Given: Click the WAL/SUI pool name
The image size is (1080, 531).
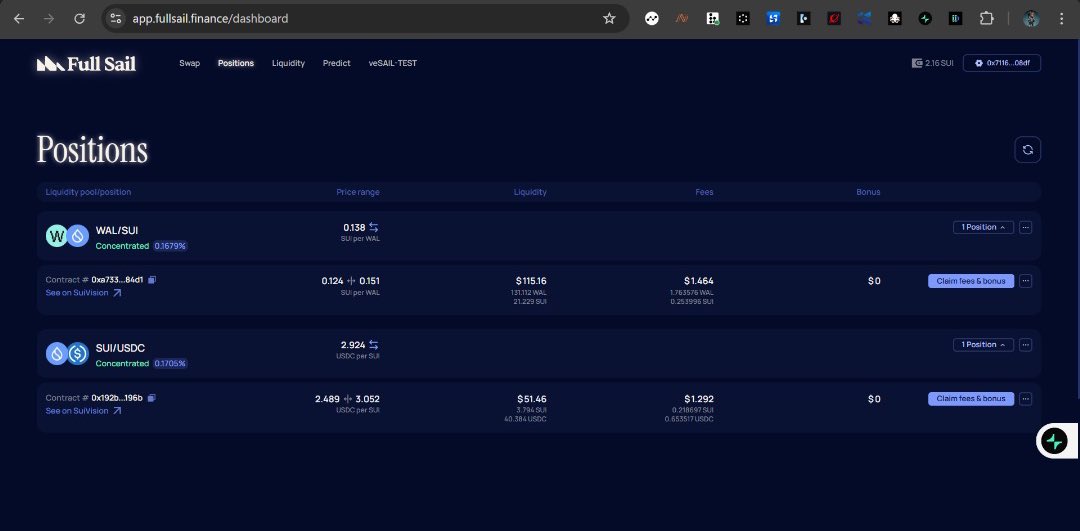Looking at the screenshot, I should click(117, 230).
